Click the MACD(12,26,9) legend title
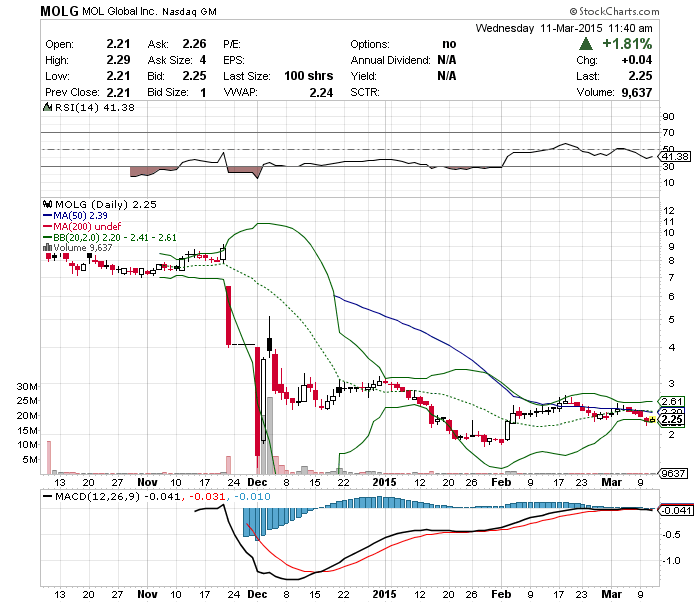700x603 pixels. [97, 496]
